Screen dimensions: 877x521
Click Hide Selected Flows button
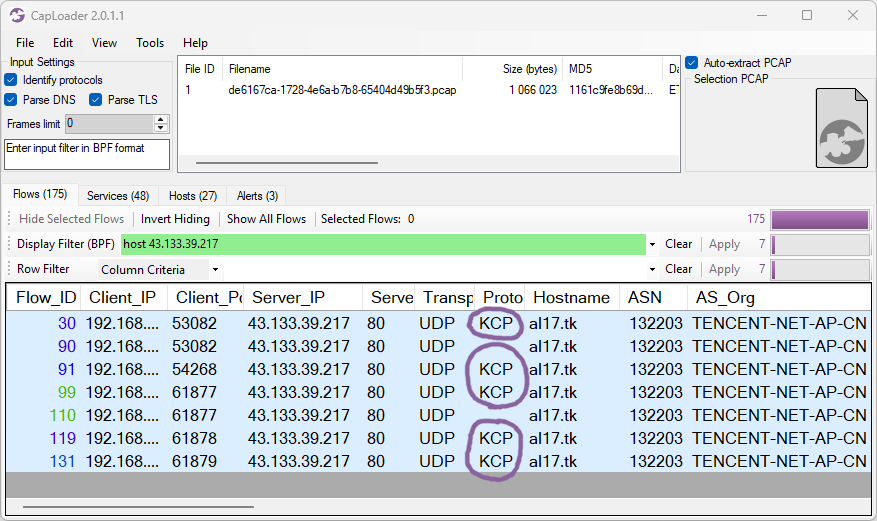pos(72,219)
